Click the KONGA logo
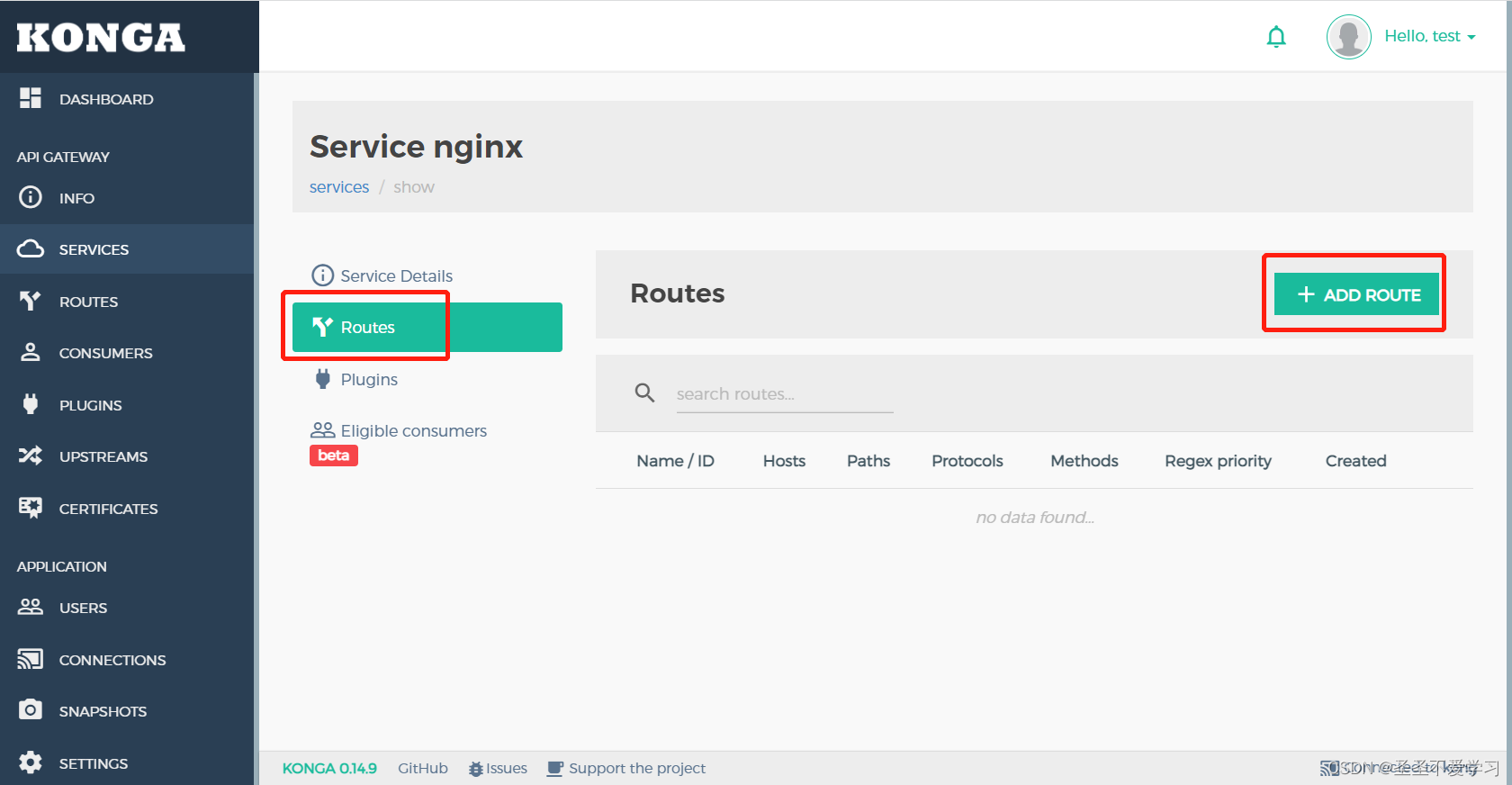 pyautogui.click(x=101, y=37)
